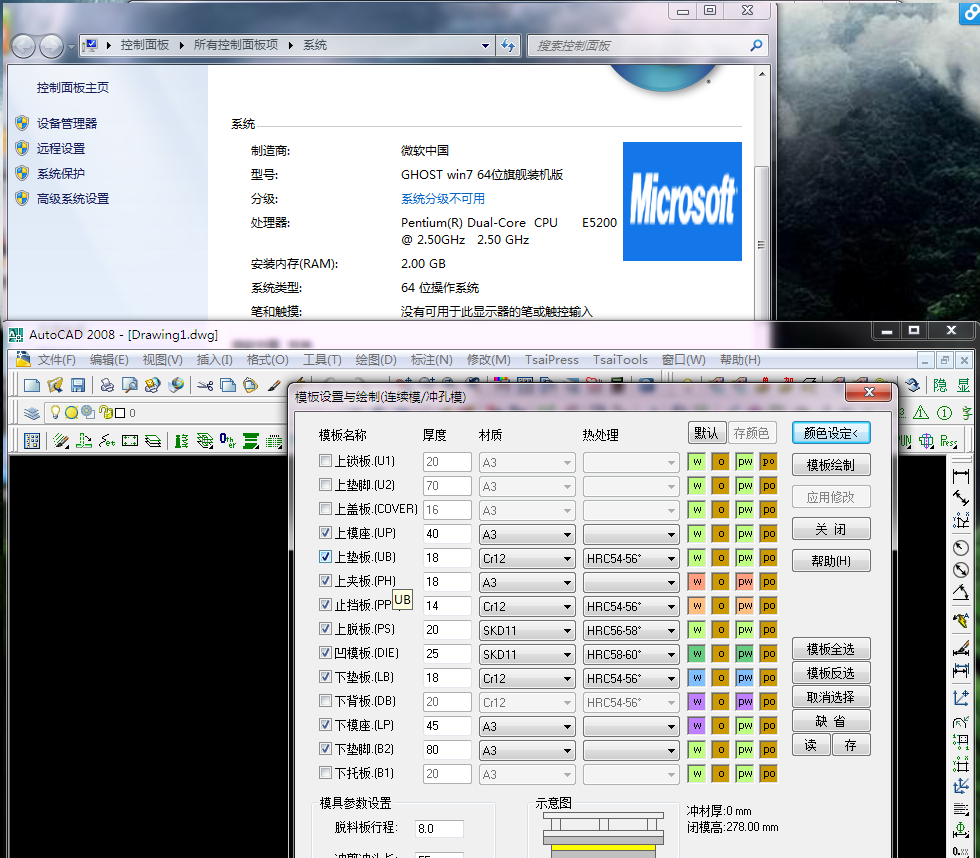This screenshot has width=980, height=858.
Task: Click the 搜索控制面板 search box
Action: point(648,46)
